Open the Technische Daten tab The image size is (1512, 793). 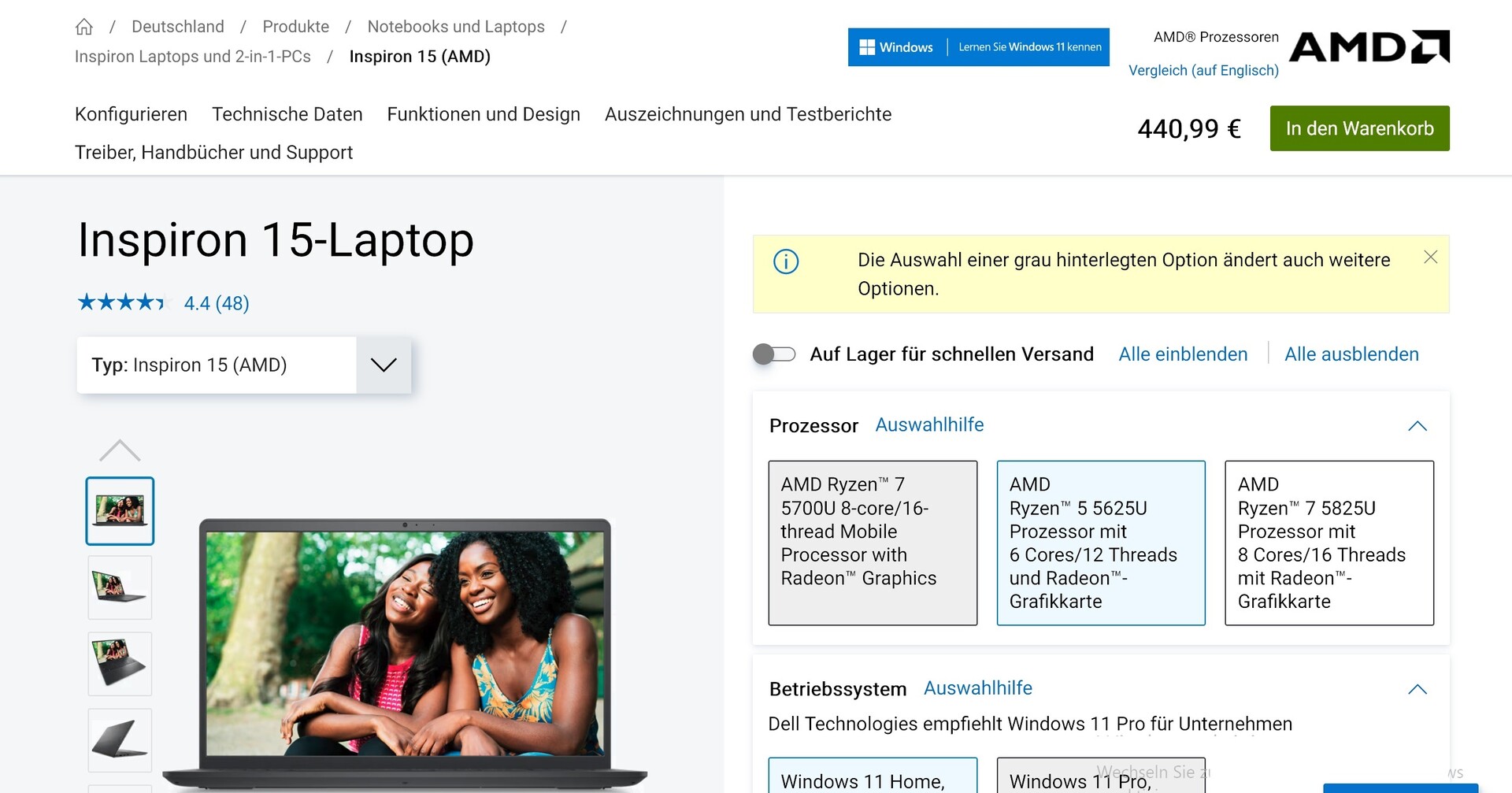point(287,114)
